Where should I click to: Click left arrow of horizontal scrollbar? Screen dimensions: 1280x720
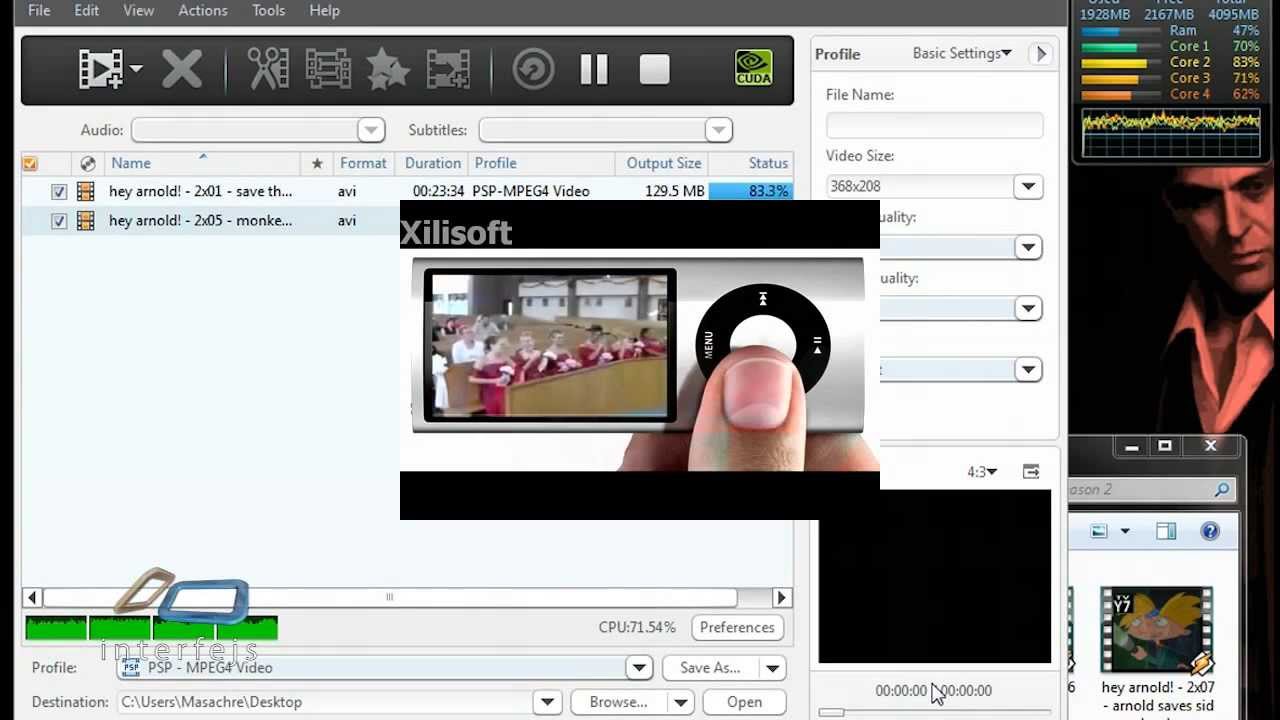tap(33, 597)
